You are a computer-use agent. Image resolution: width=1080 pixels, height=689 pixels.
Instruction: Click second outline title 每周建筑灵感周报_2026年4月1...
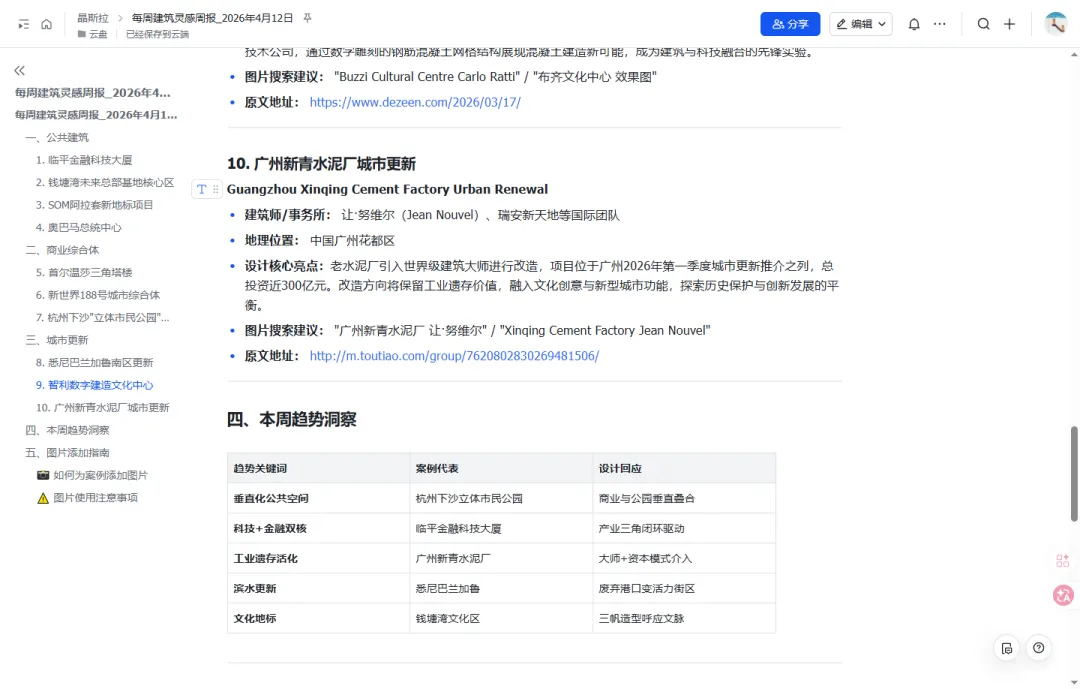coord(96,115)
